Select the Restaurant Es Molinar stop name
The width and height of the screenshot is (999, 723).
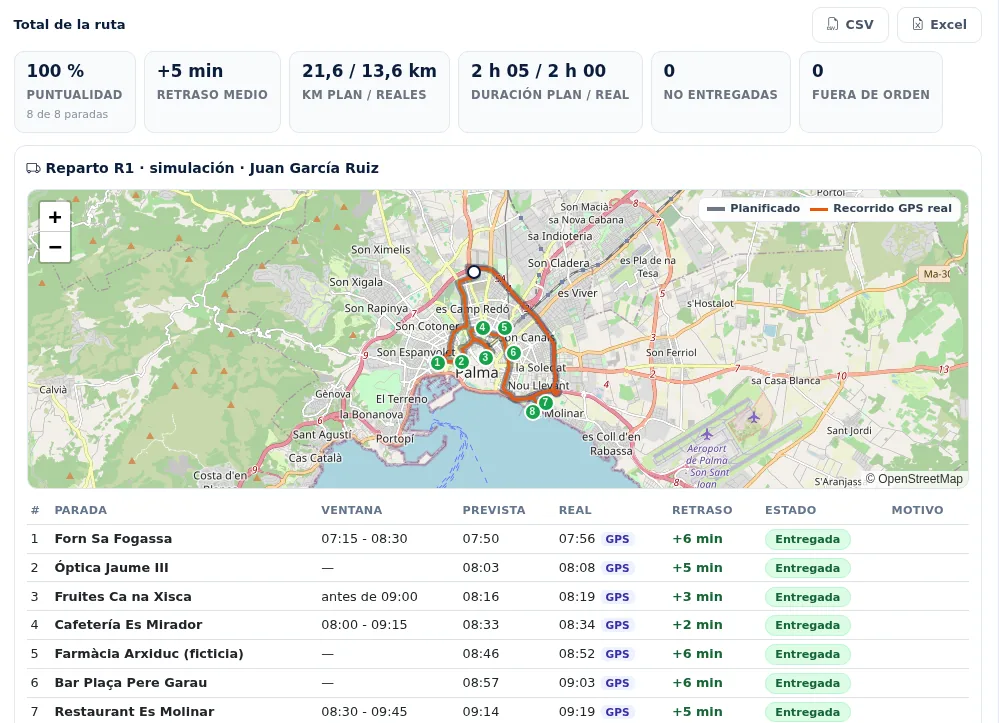pos(134,712)
